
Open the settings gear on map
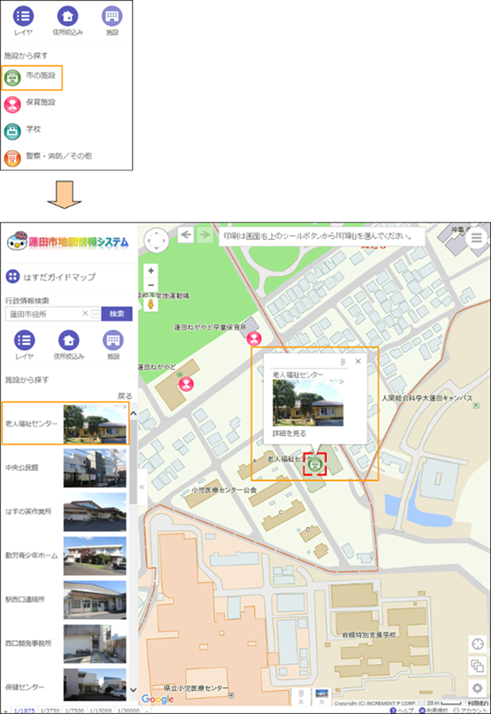click(477, 688)
